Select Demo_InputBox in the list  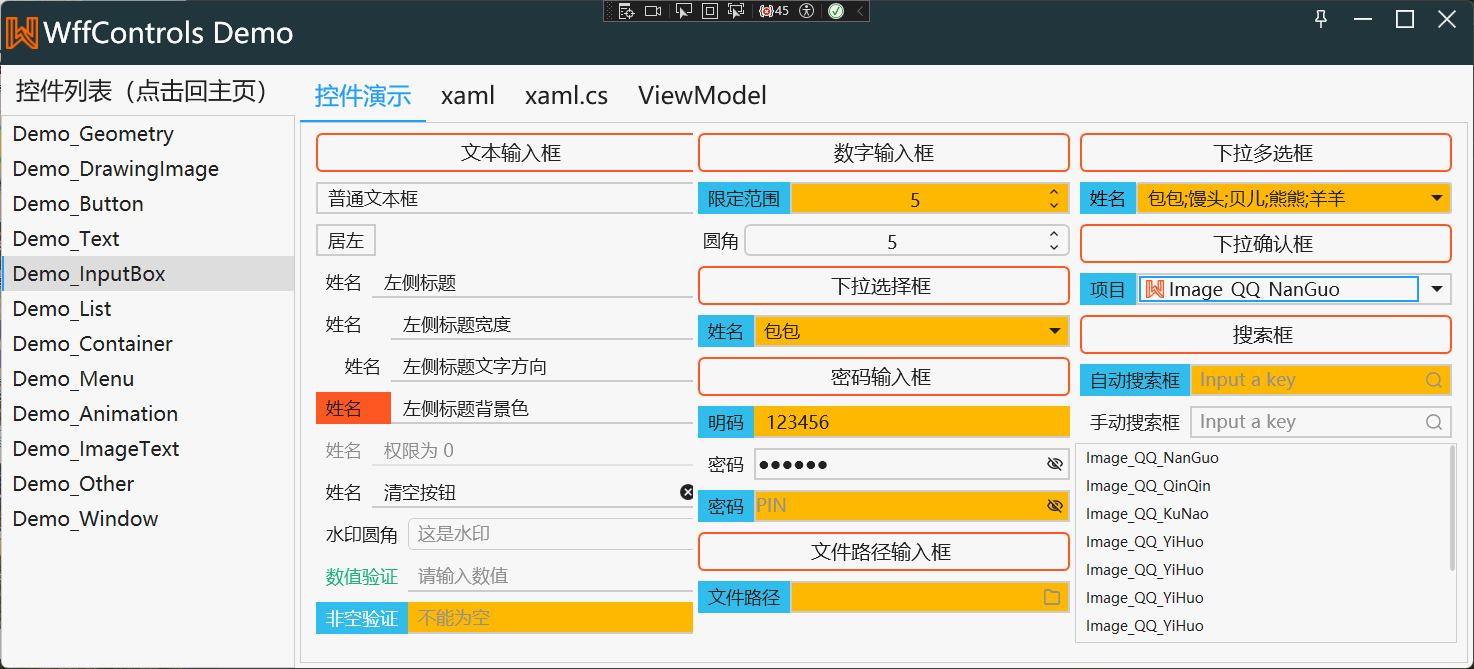[148, 274]
